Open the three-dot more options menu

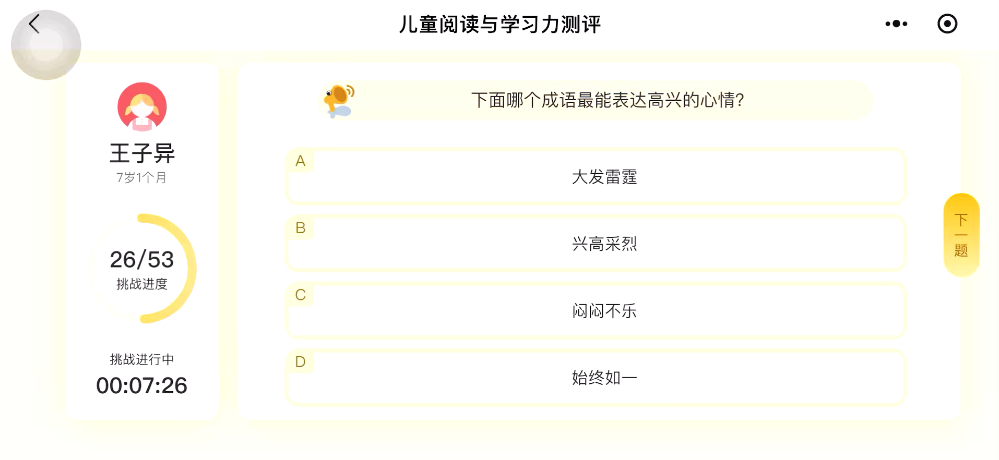tap(897, 24)
